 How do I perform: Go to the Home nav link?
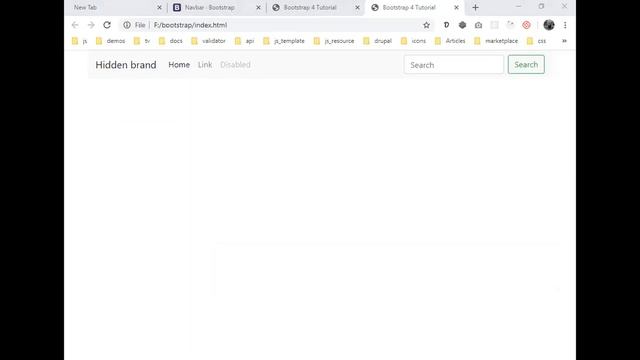[x=179, y=64]
